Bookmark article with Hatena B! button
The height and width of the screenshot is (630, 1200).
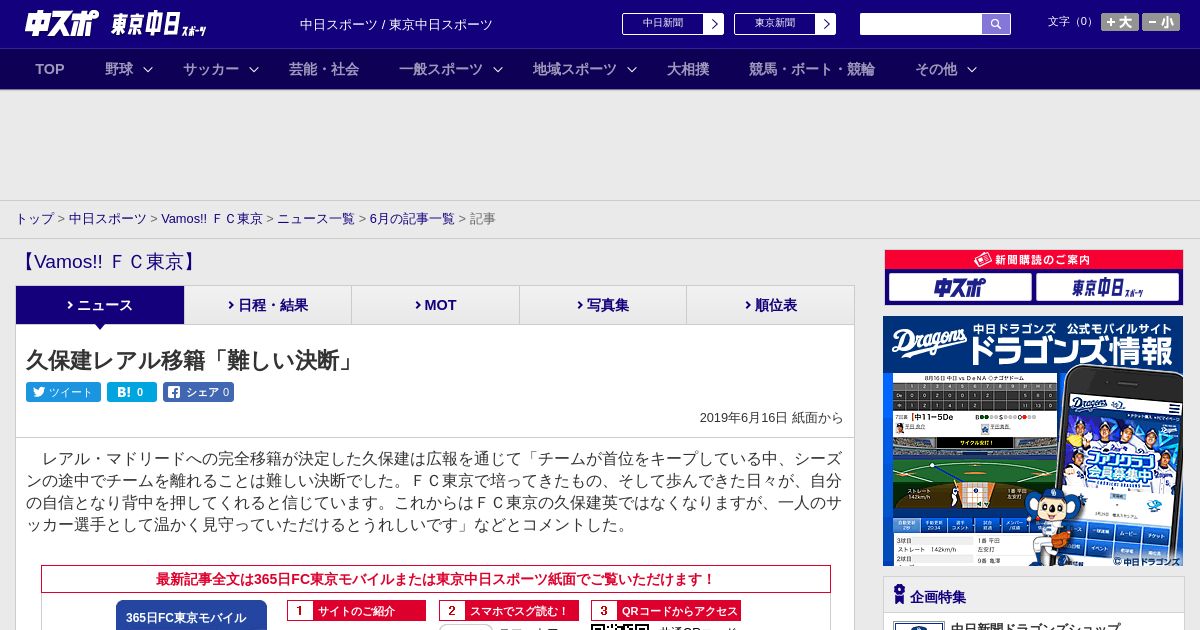pyautogui.click(x=132, y=392)
